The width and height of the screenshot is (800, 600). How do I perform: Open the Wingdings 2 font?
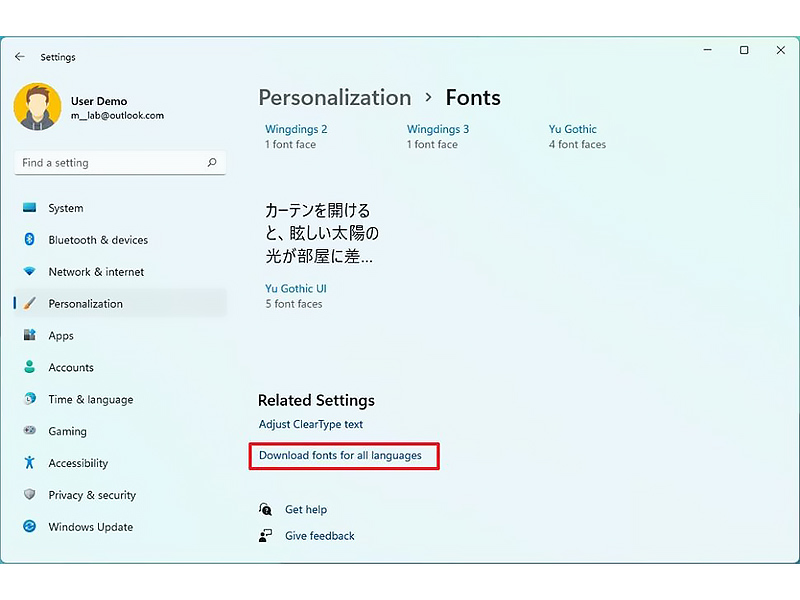(296, 129)
